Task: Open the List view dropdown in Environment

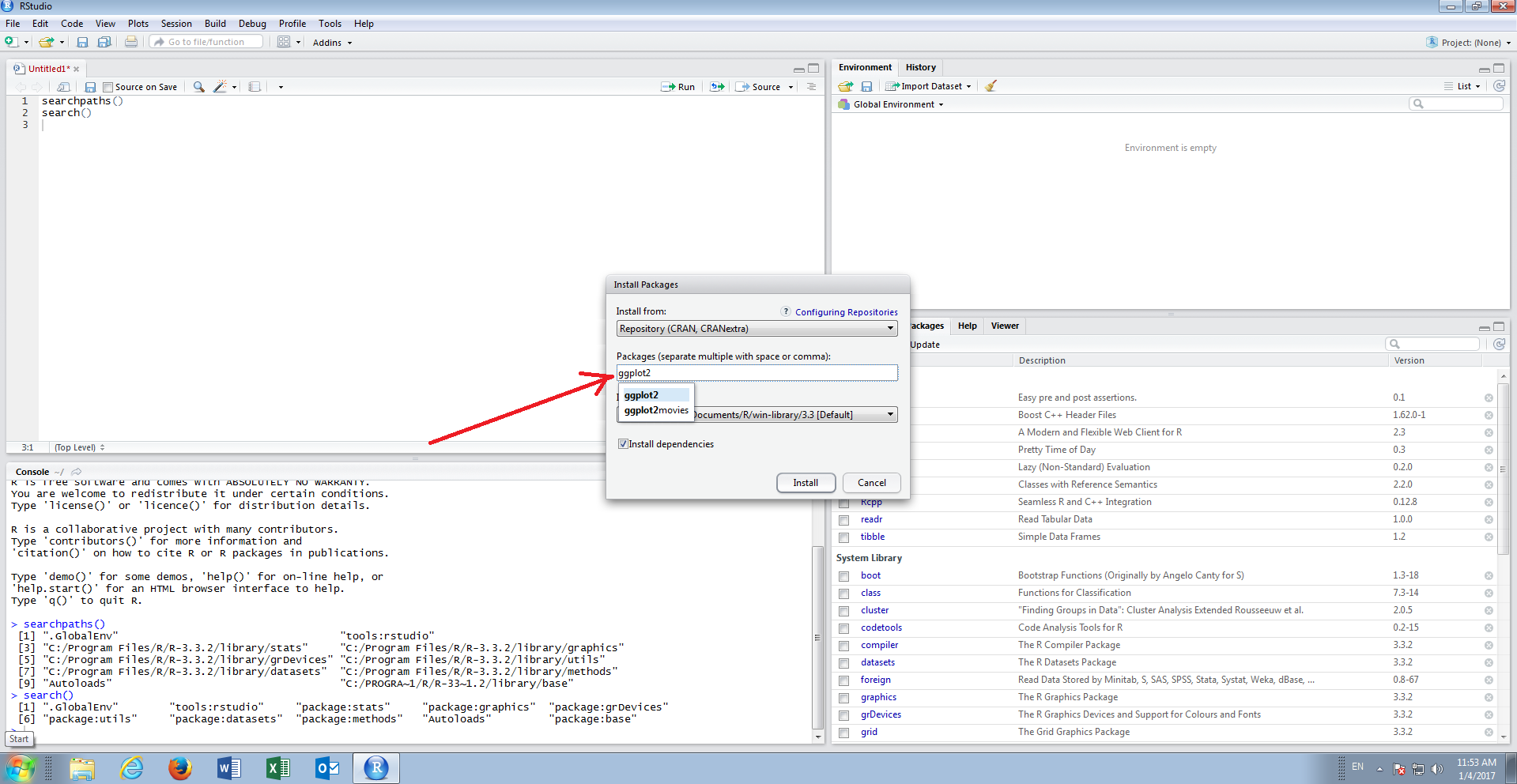Action: 1463,86
